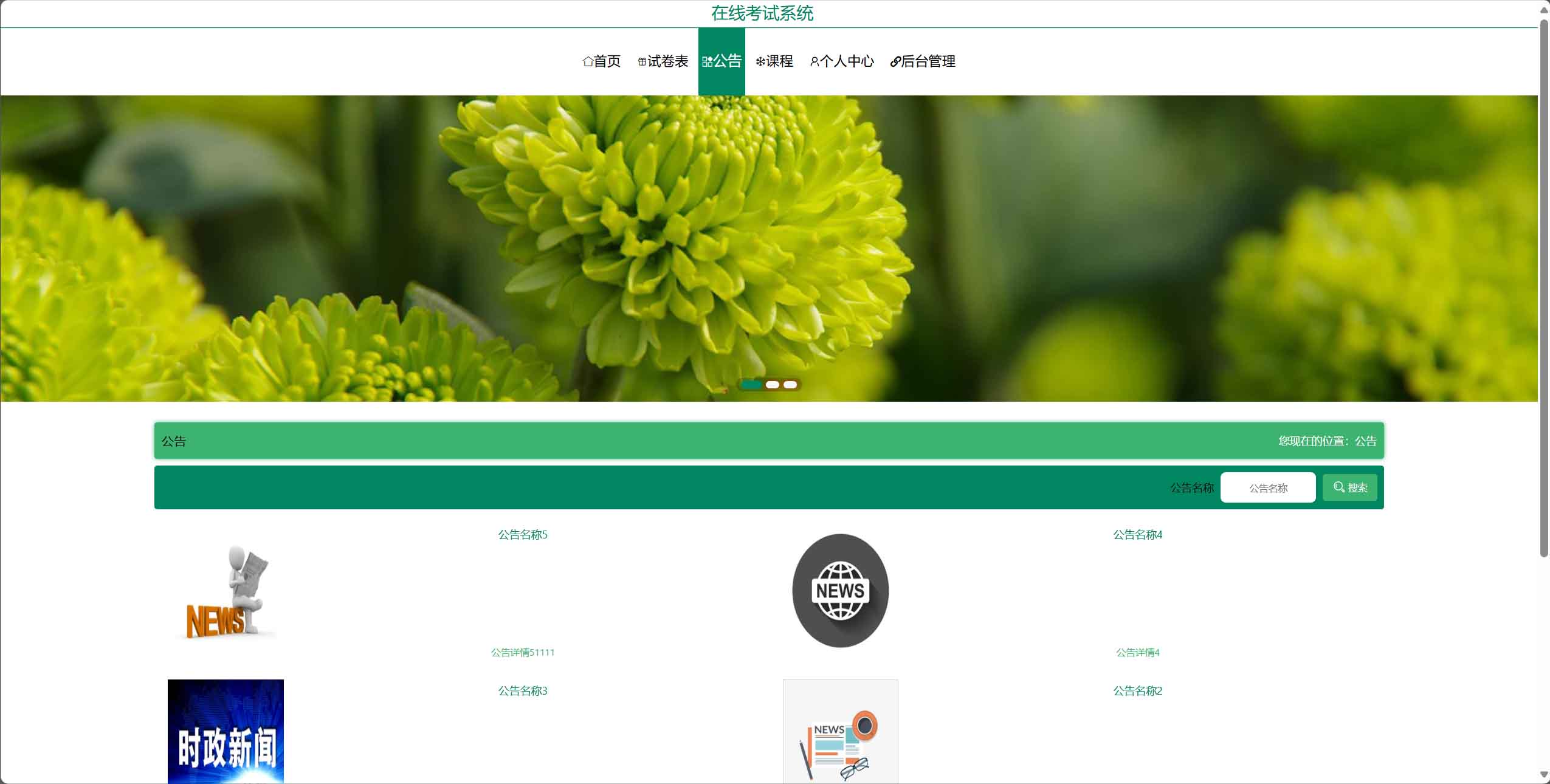
Task: Open the newspaper and glasses thumbnail
Action: [840, 731]
